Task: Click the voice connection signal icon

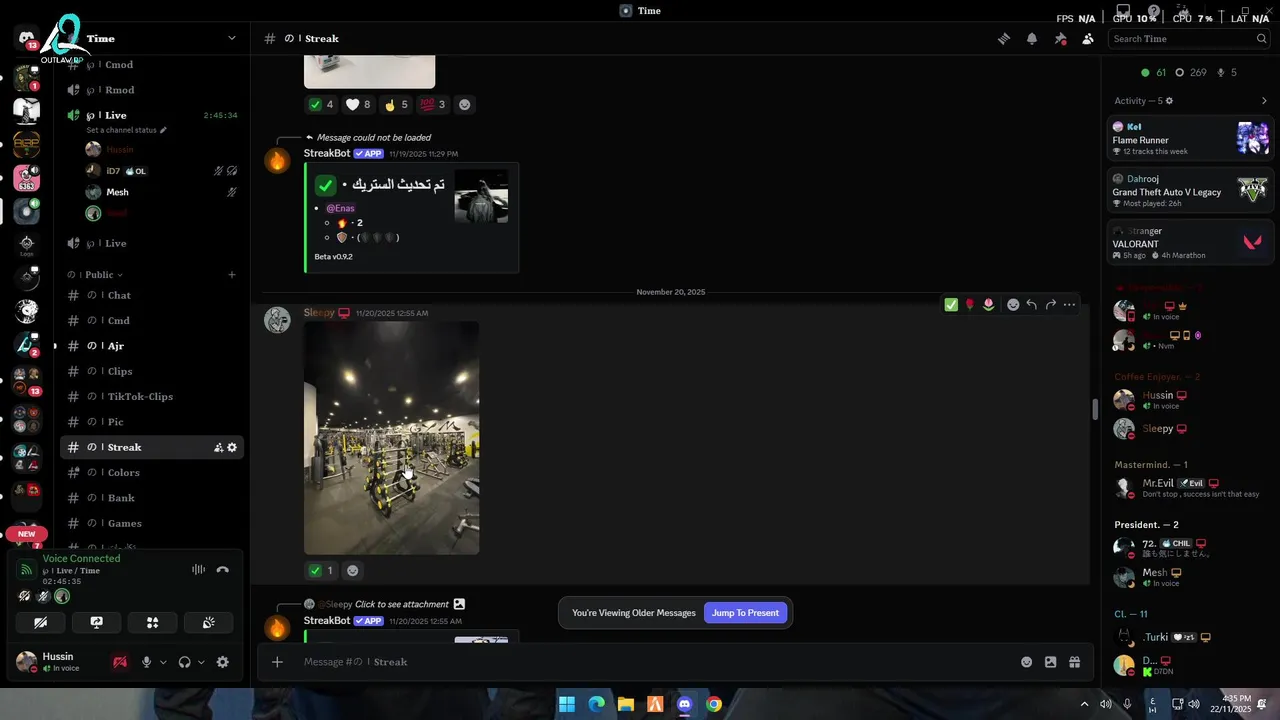Action: click(27, 570)
